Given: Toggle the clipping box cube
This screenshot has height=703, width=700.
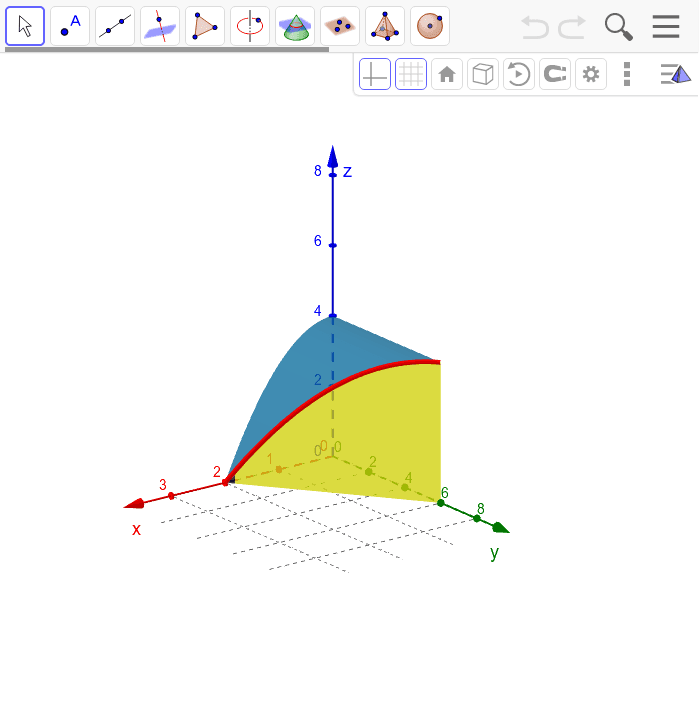Looking at the screenshot, I should [x=483, y=74].
